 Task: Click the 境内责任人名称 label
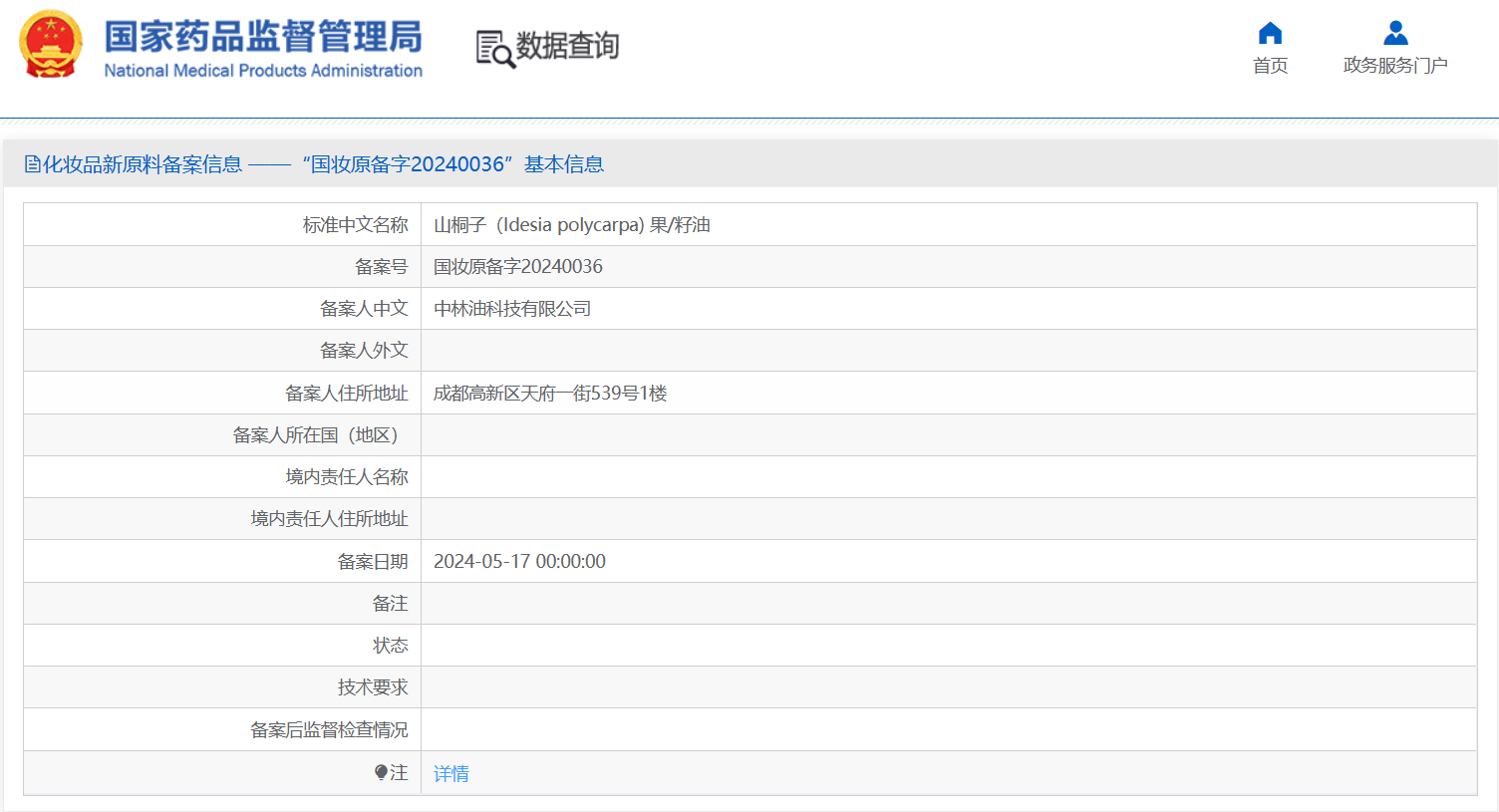pyautogui.click(x=347, y=477)
